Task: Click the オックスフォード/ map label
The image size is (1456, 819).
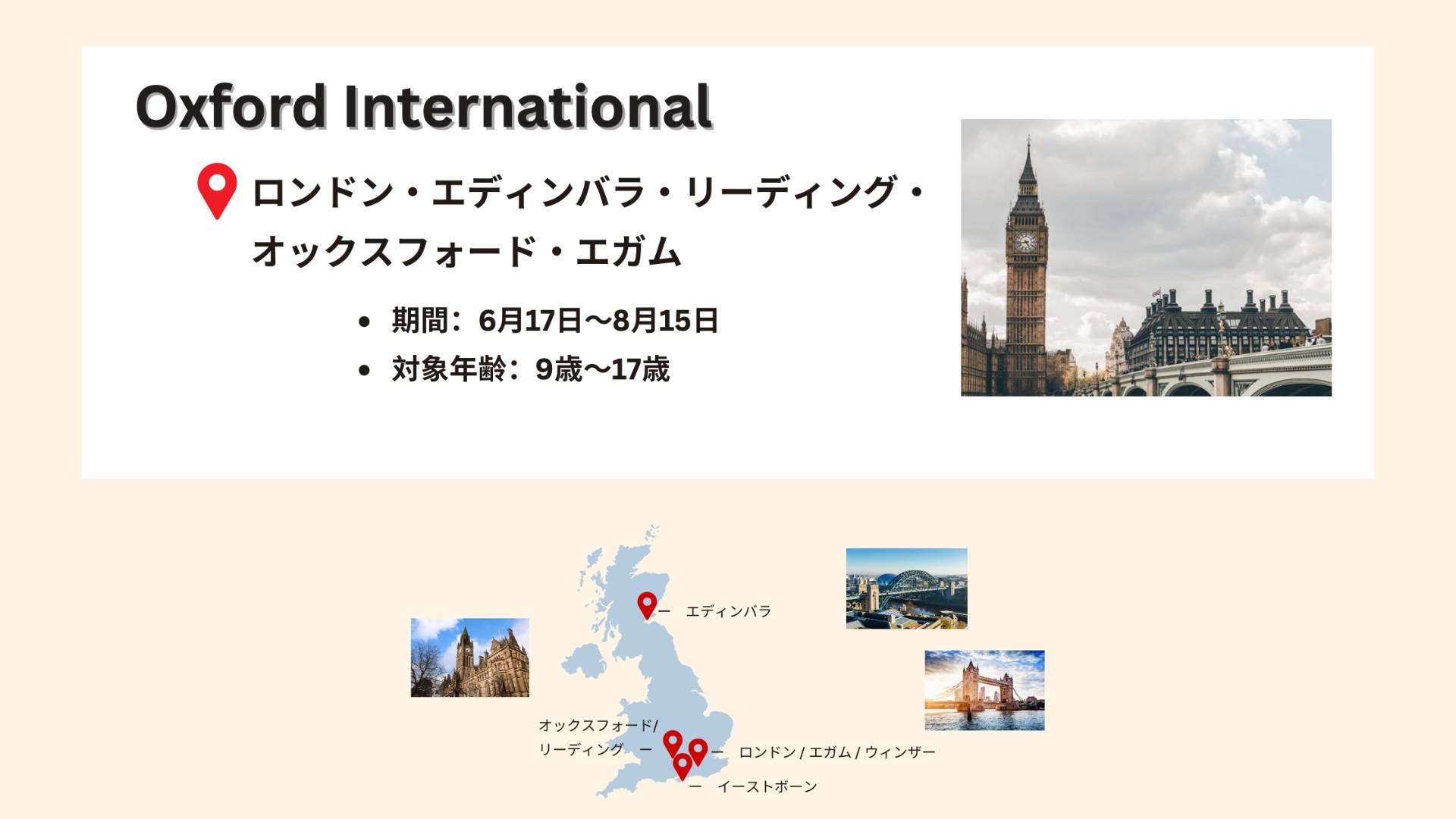Action: (598, 726)
